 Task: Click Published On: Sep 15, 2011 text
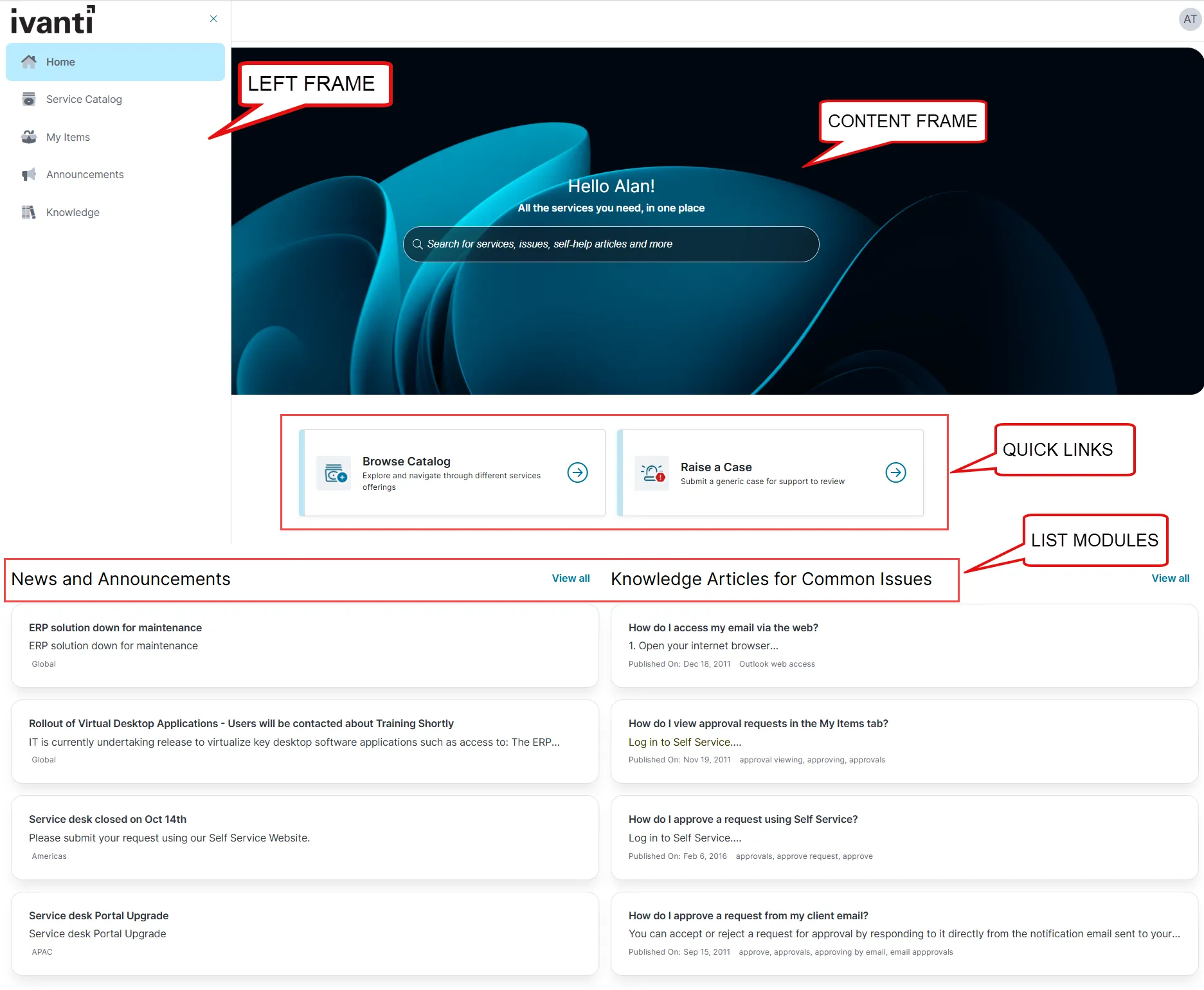[x=679, y=952]
